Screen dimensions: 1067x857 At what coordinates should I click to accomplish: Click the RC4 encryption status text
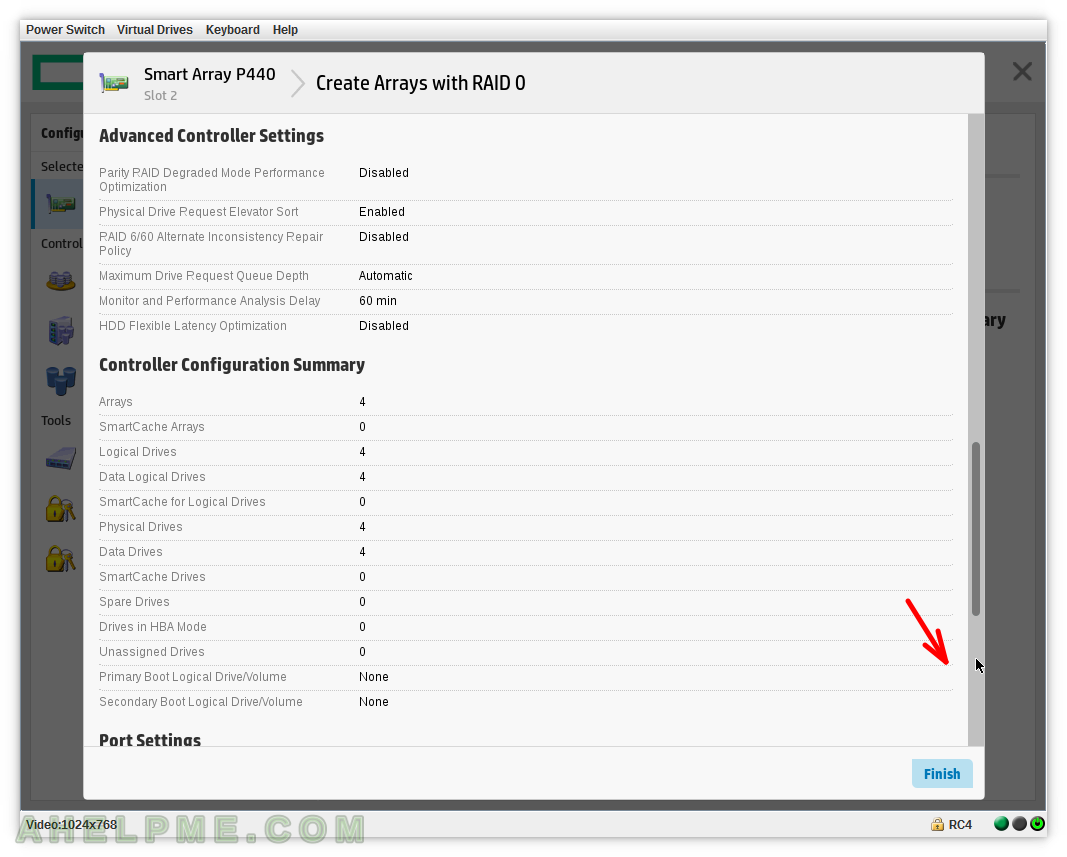960,824
